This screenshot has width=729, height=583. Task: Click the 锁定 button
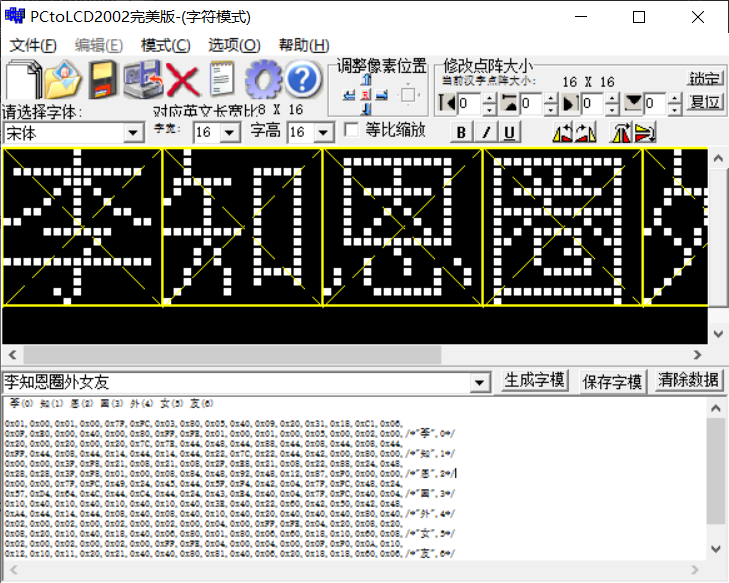pos(705,78)
